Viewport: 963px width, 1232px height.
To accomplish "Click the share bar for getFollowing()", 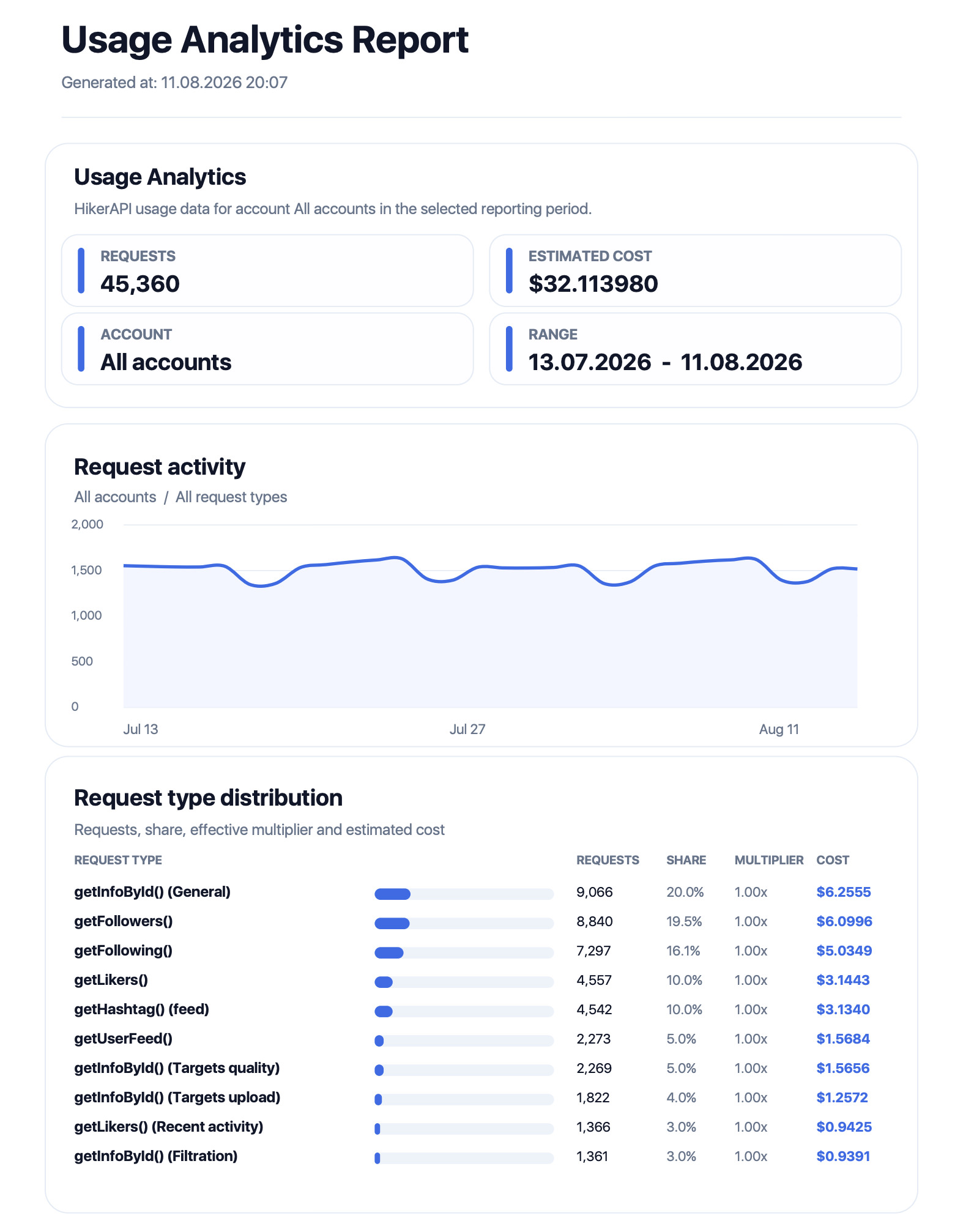I will (464, 952).
